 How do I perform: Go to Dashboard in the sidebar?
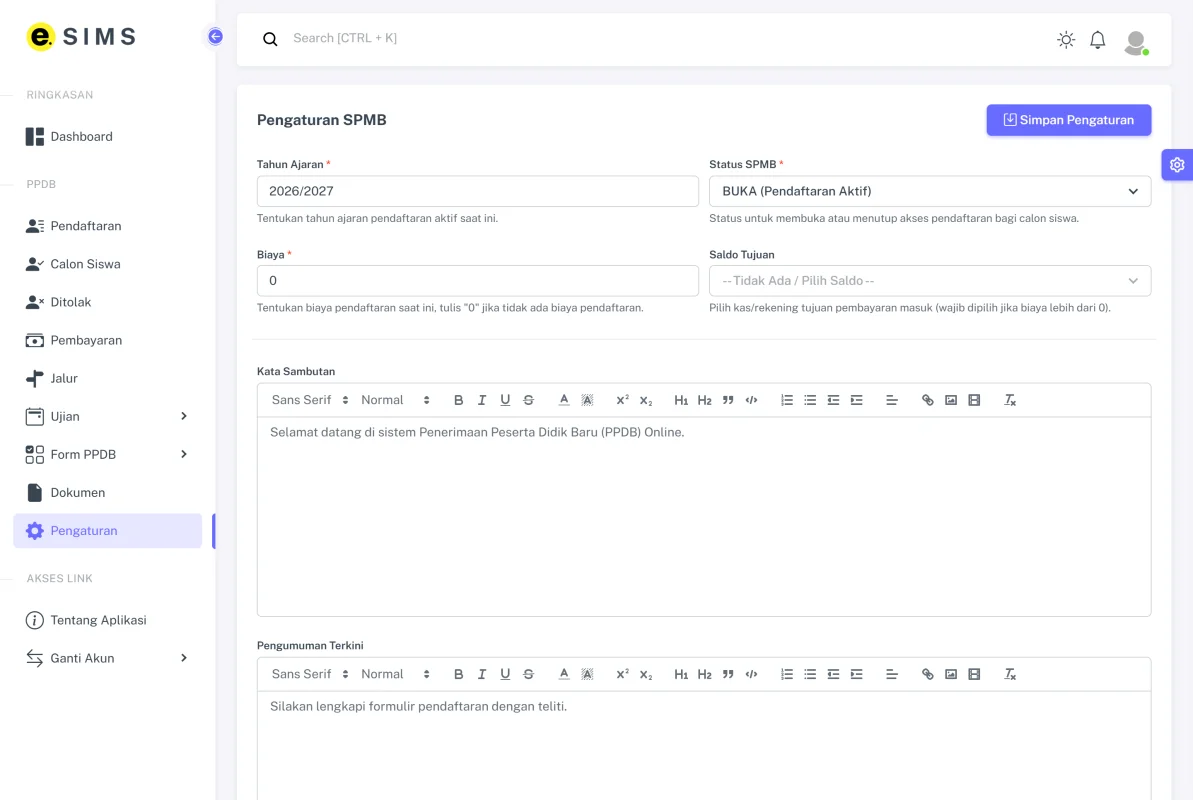[107, 137]
